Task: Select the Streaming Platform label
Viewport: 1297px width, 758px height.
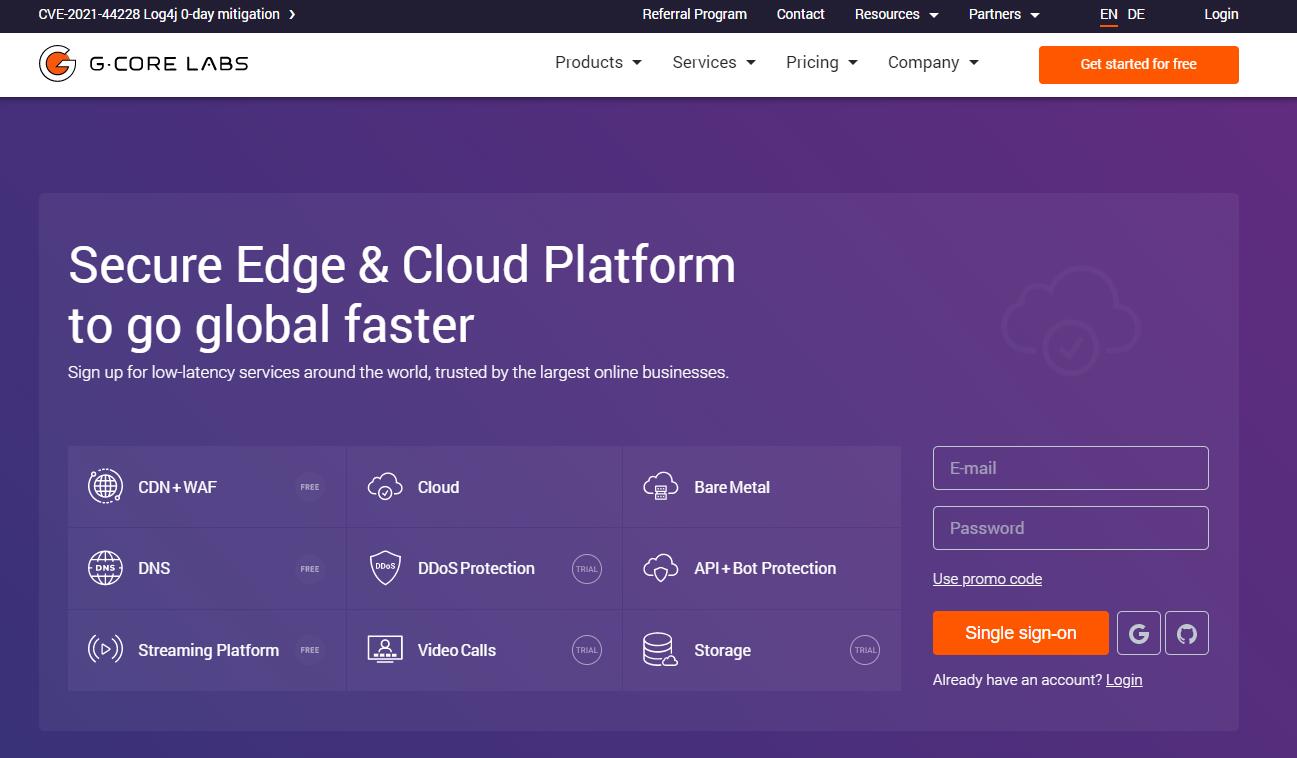Action: (209, 650)
